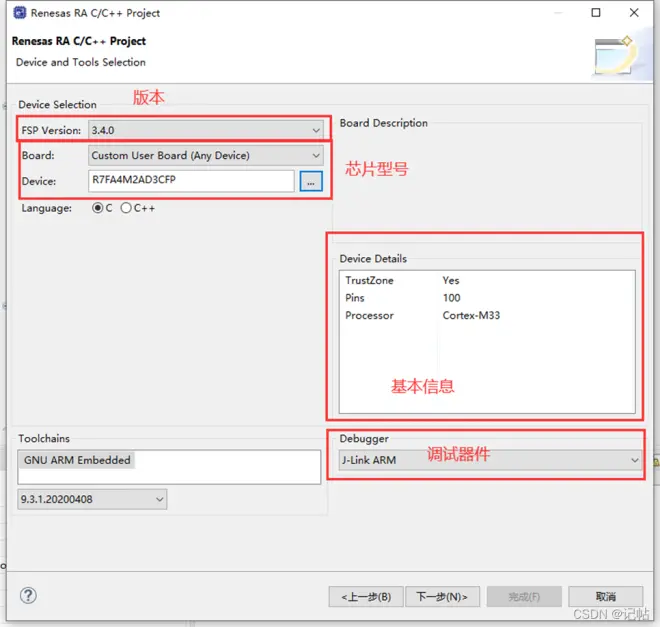Open the Board selection dropdown

pos(206,156)
